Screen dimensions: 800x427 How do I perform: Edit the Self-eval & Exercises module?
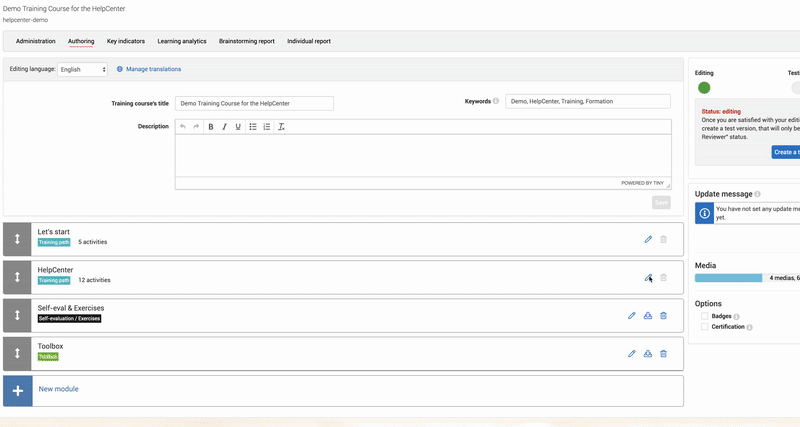coord(632,316)
